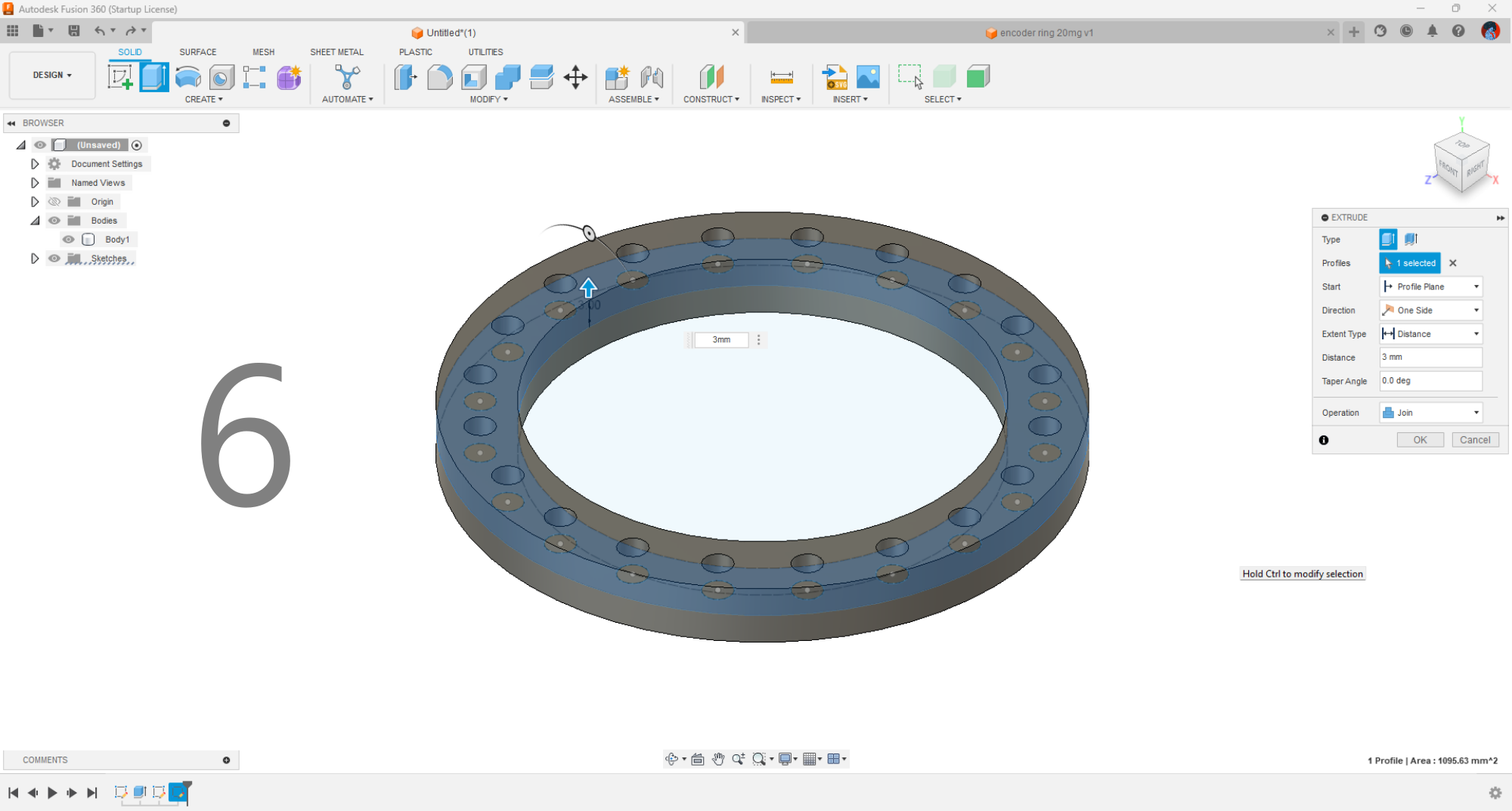
Task: Select the Pan tool in navigation bar
Action: [x=718, y=759]
